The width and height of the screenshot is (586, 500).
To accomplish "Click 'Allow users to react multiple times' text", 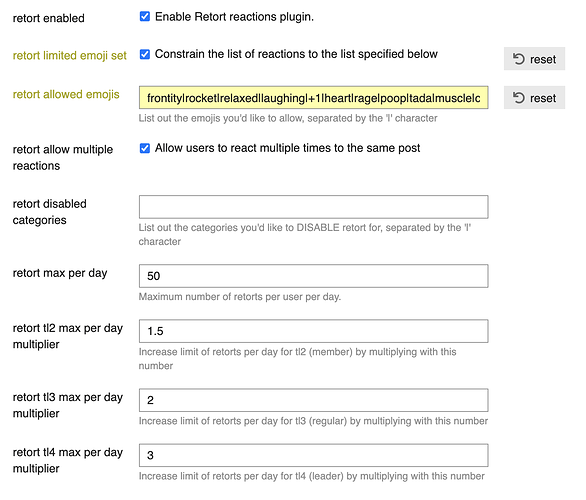I will (x=287, y=148).
